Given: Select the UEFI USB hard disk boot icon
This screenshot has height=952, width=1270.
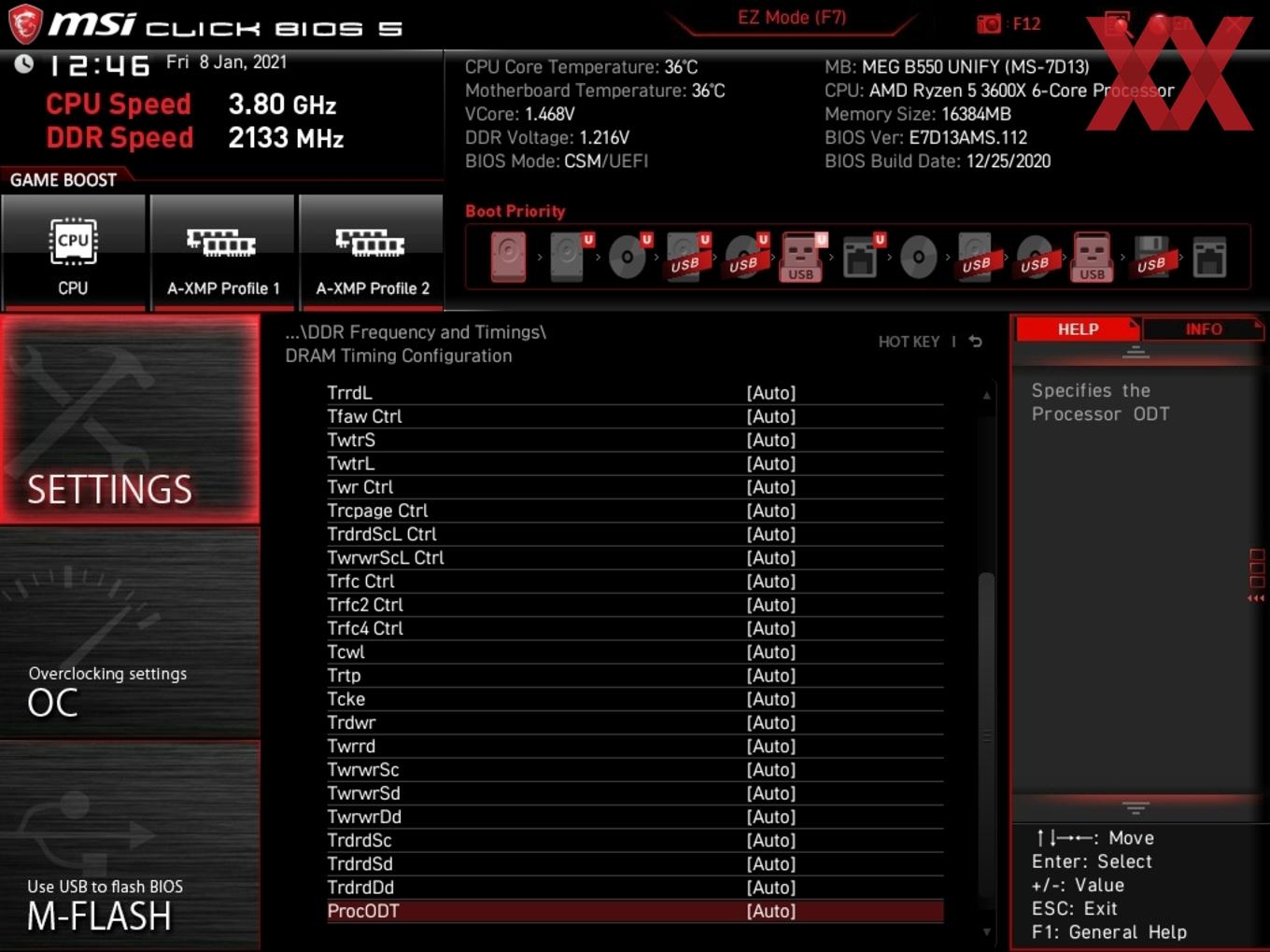Looking at the screenshot, I should pos(687,257).
